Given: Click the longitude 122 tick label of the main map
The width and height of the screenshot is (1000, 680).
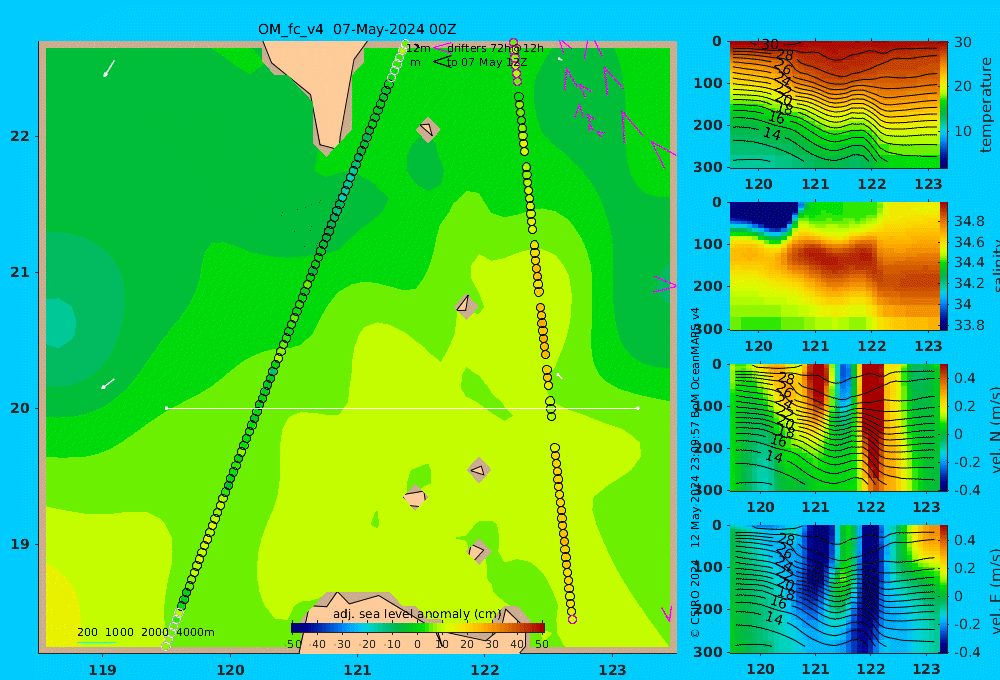Looking at the screenshot, I should click(x=485, y=670).
